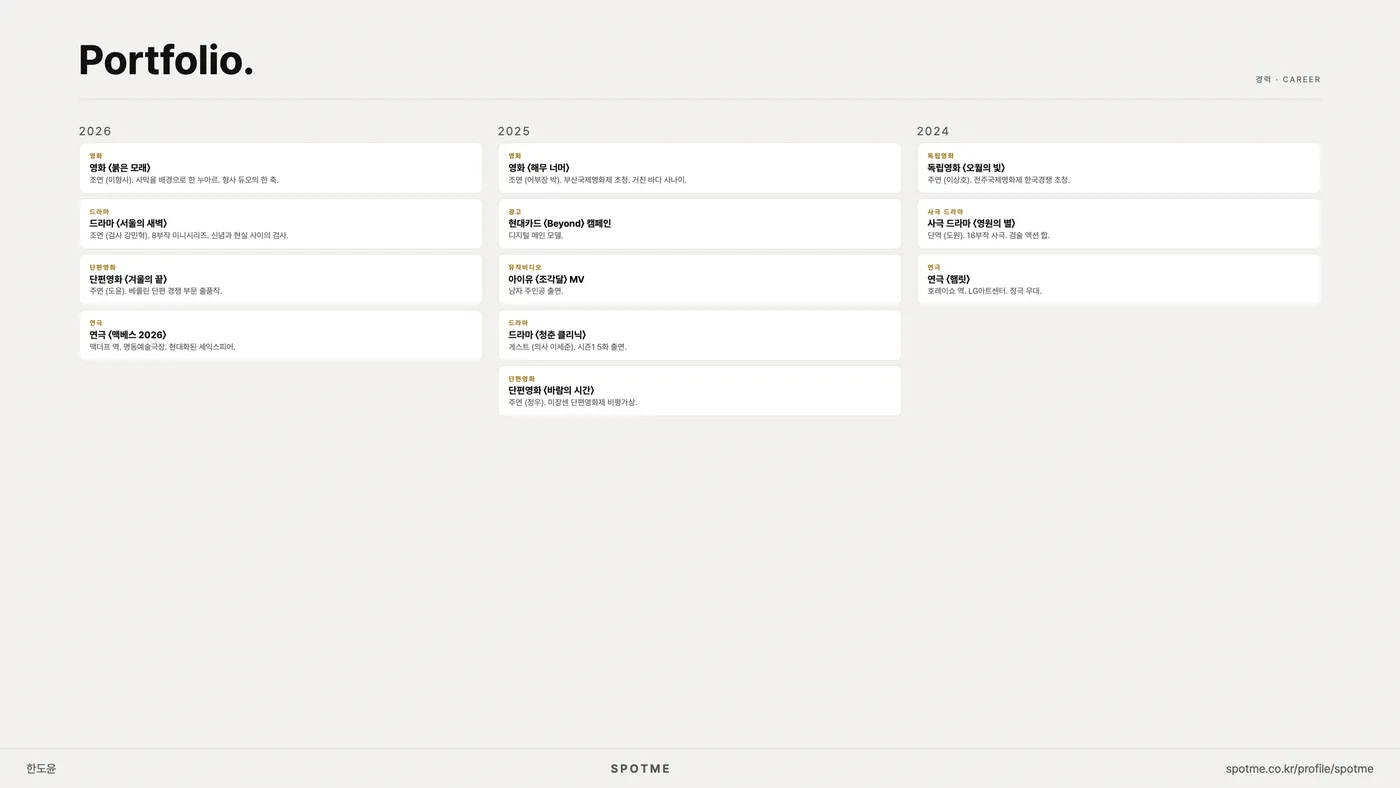Click the 연극 tag above 〈맥베스 2026〉
This screenshot has width=1400, height=788.
pyautogui.click(x=96, y=323)
